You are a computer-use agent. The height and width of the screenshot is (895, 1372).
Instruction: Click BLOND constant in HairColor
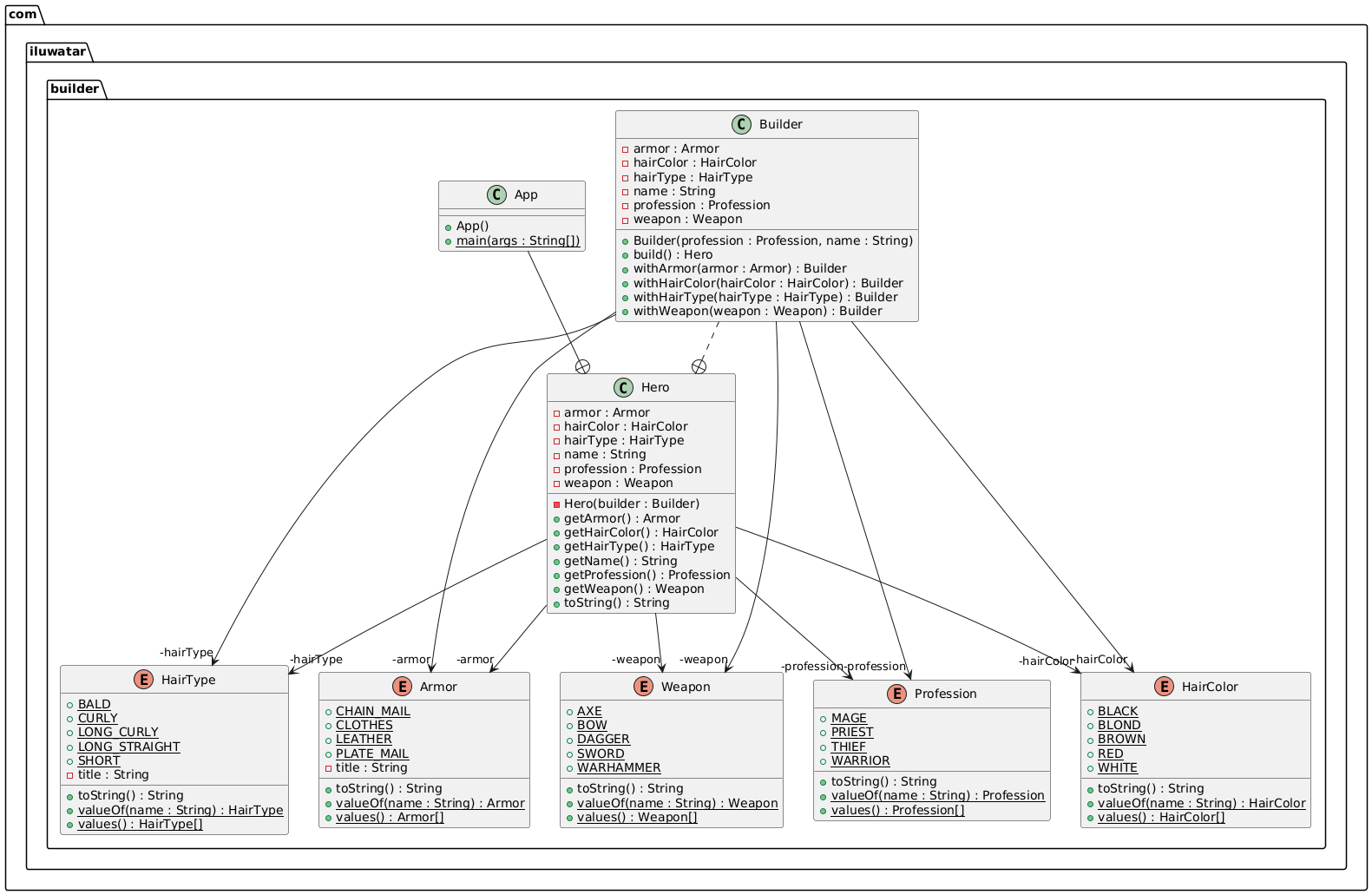click(1119, 725)
